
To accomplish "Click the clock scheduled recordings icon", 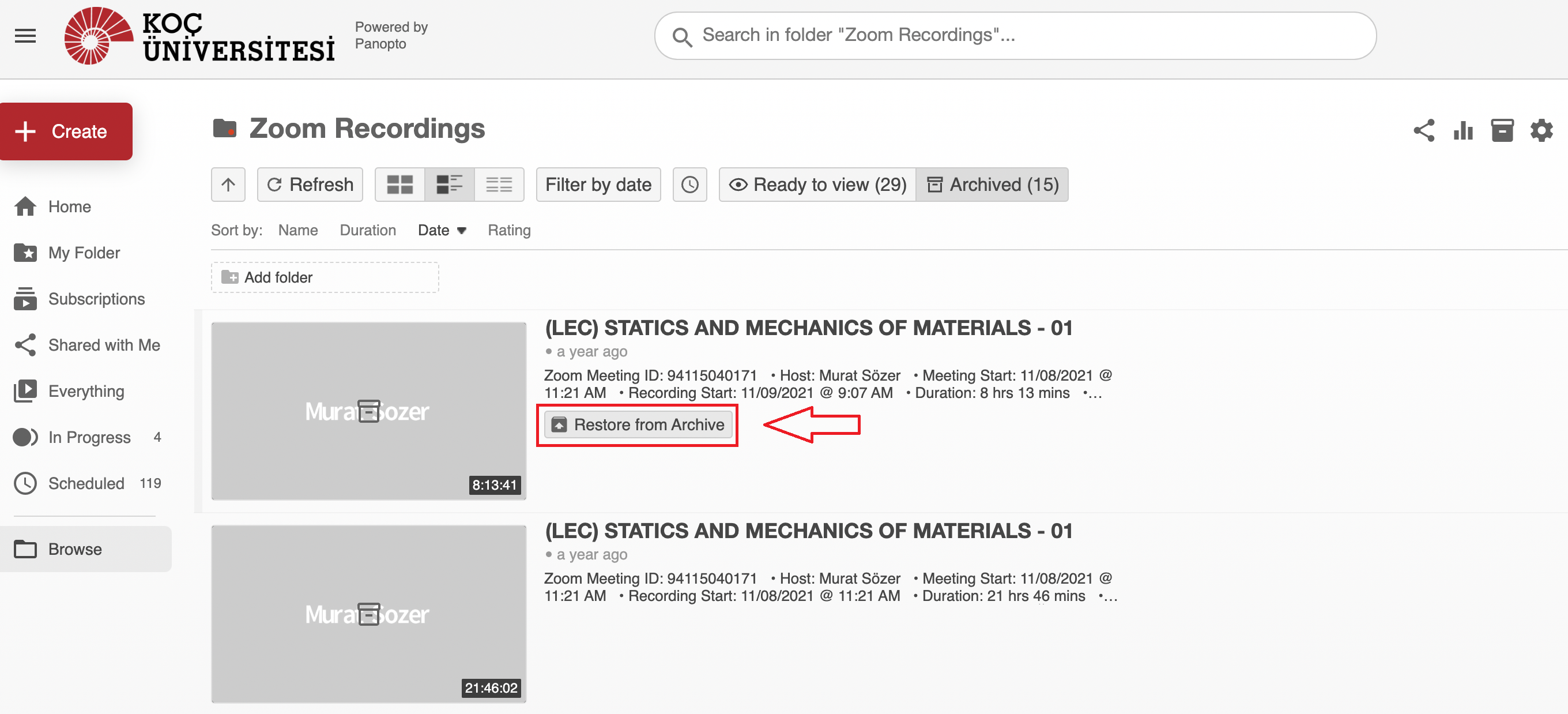I will click(689, 185).
